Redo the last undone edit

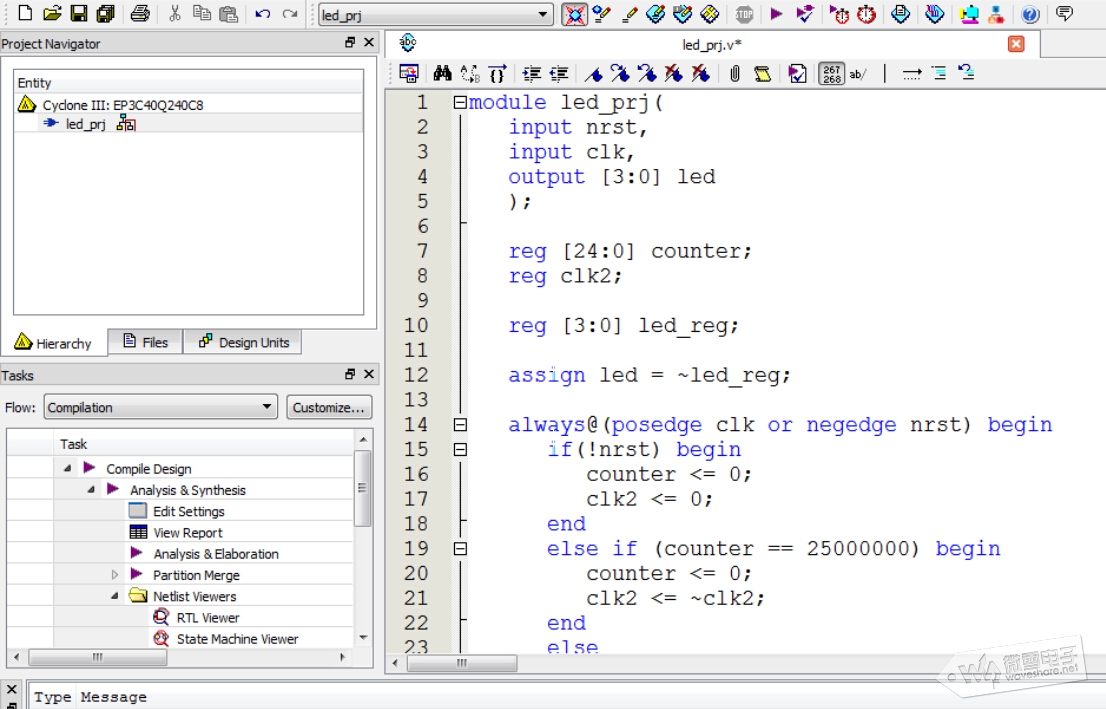tap(289, 13)
